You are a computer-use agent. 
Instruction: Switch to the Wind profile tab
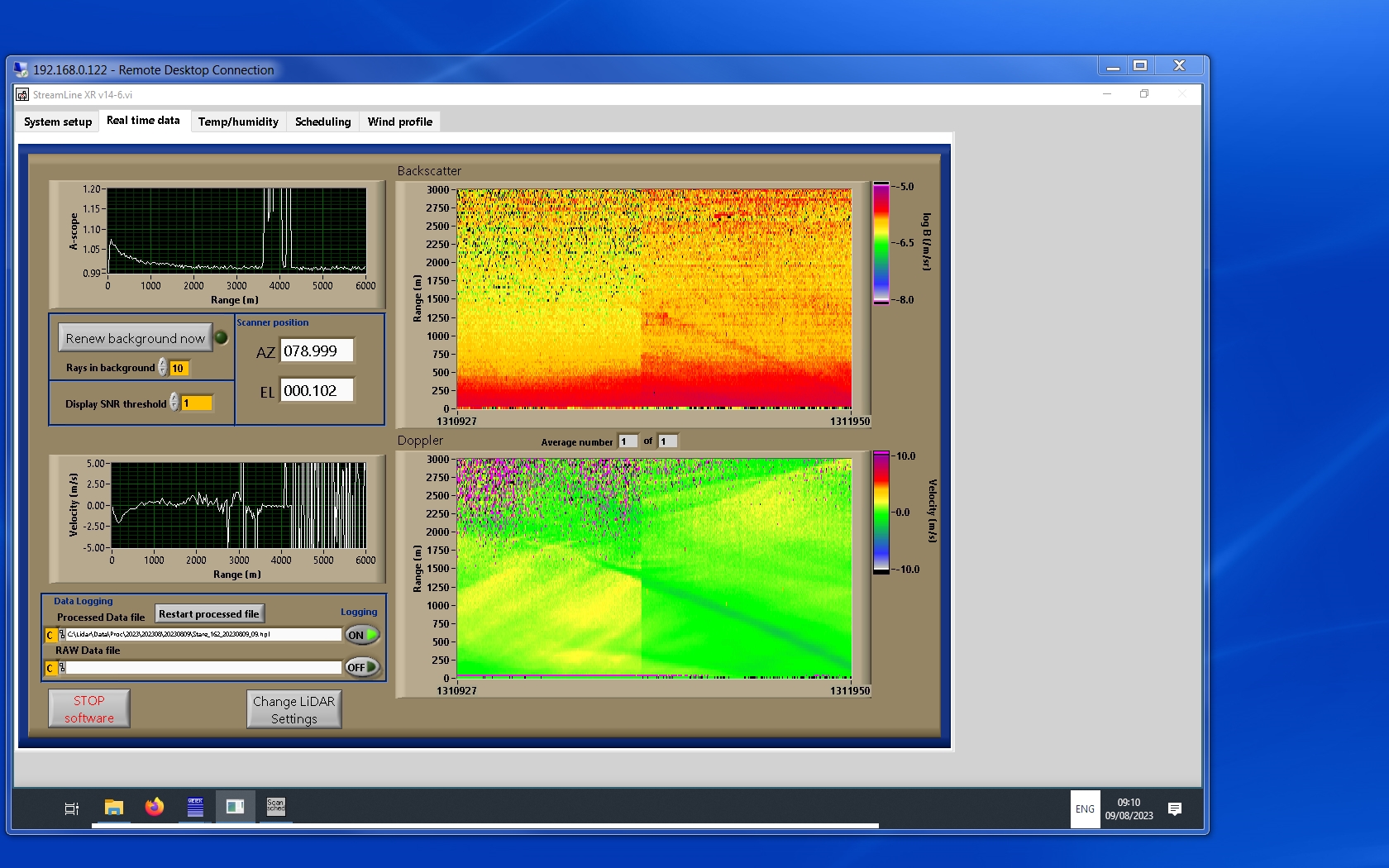(399, 122)
